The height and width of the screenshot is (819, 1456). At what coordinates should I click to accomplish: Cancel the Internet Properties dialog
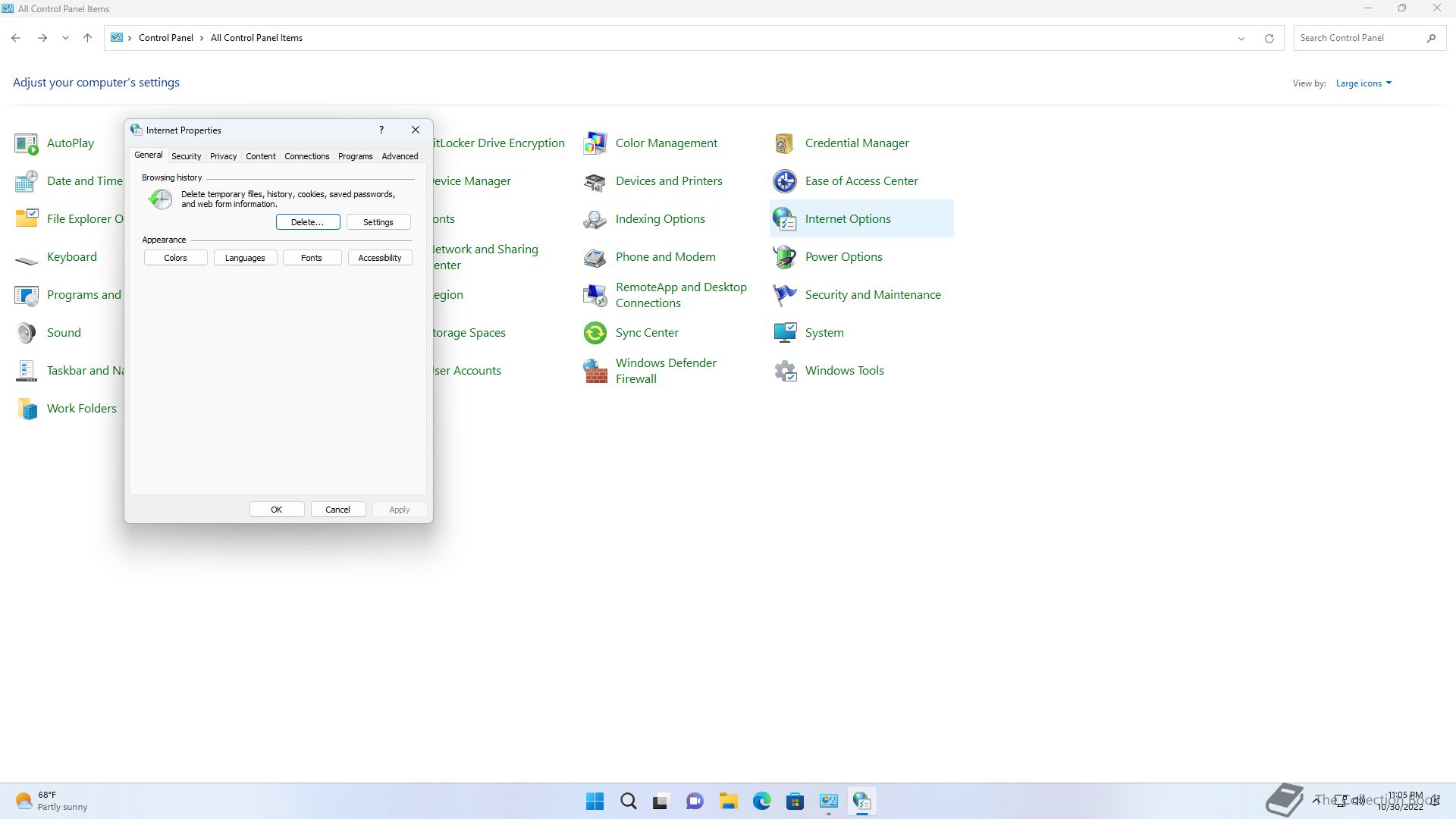(x=338, y=510)
